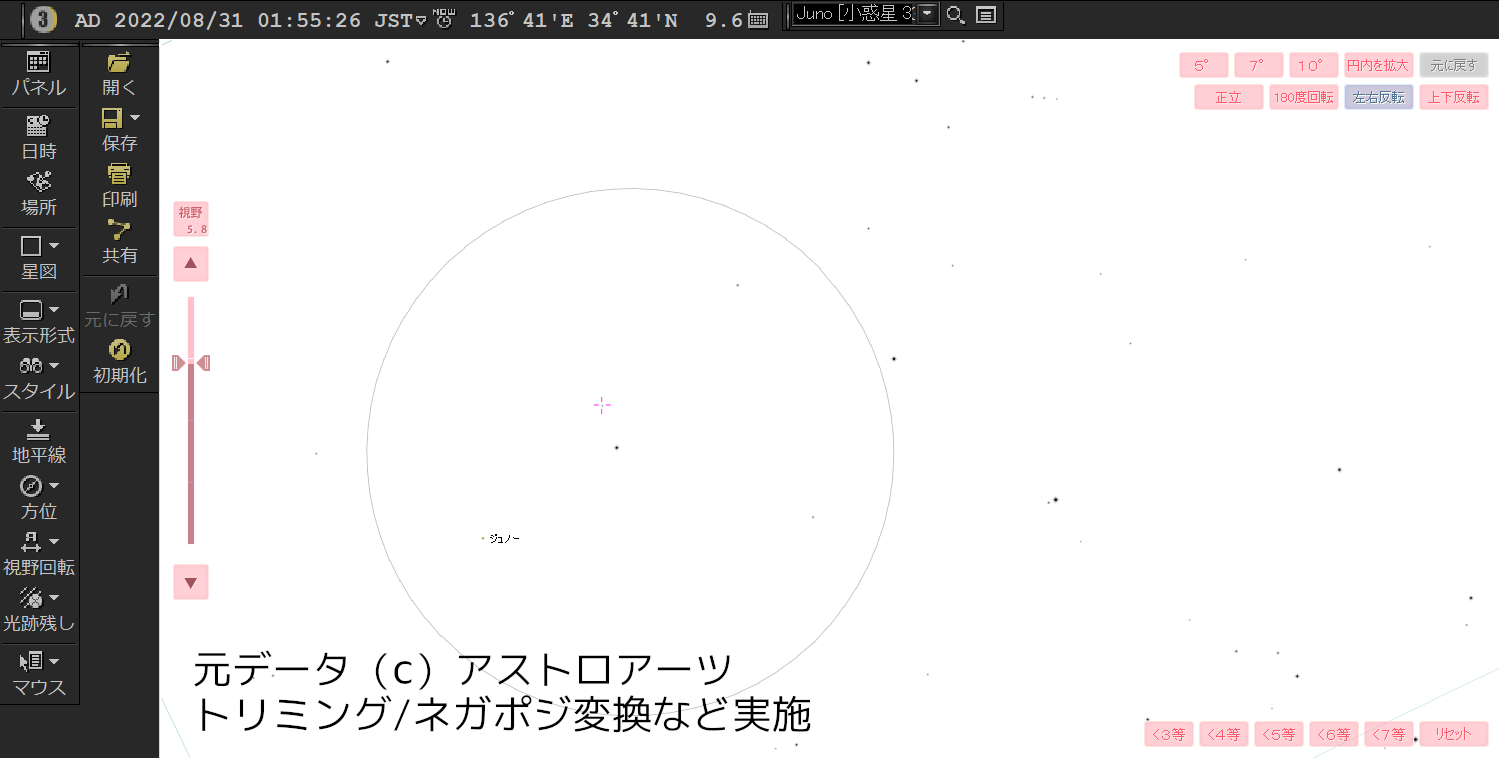Filter stars to <4等 magnitude
1499x758 pixels.
[1224, 734]
